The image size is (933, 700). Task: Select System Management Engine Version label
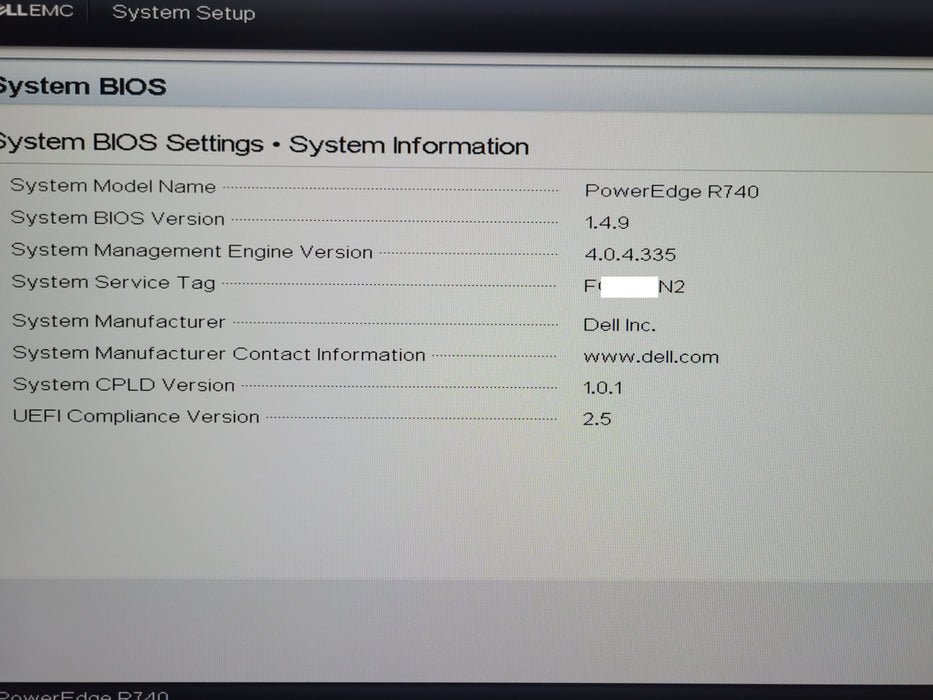[x=192, y=251]
